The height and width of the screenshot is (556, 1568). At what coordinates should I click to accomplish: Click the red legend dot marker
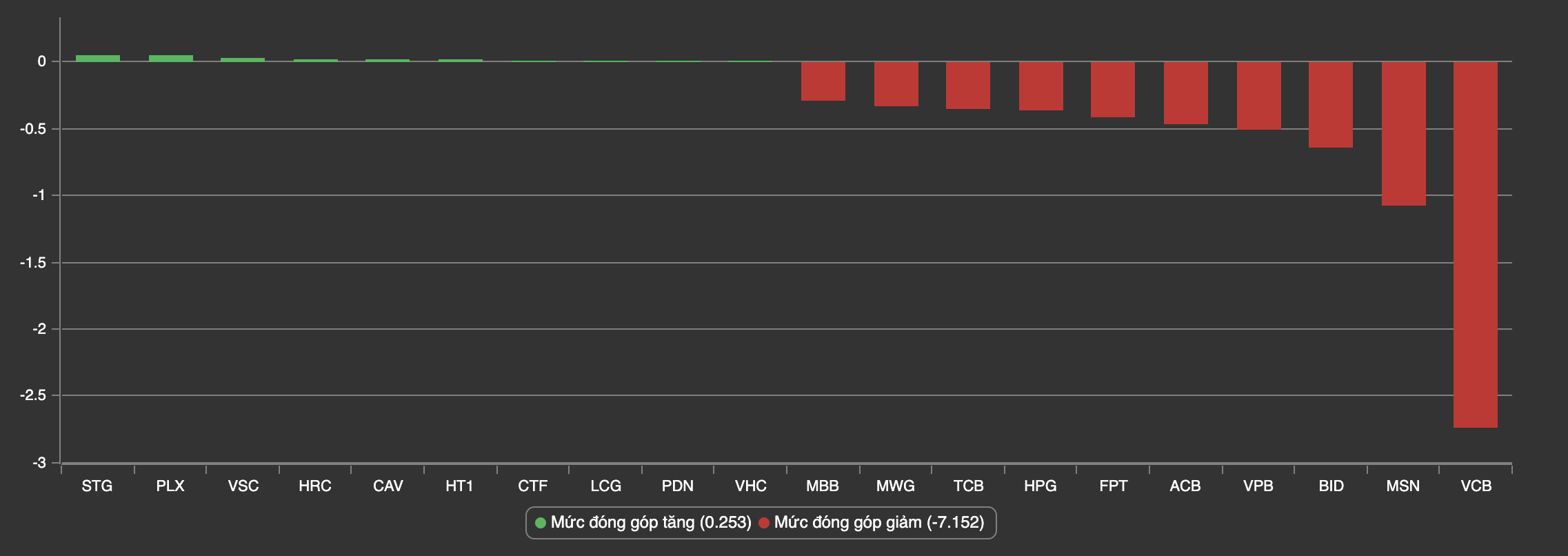[764, 524]
